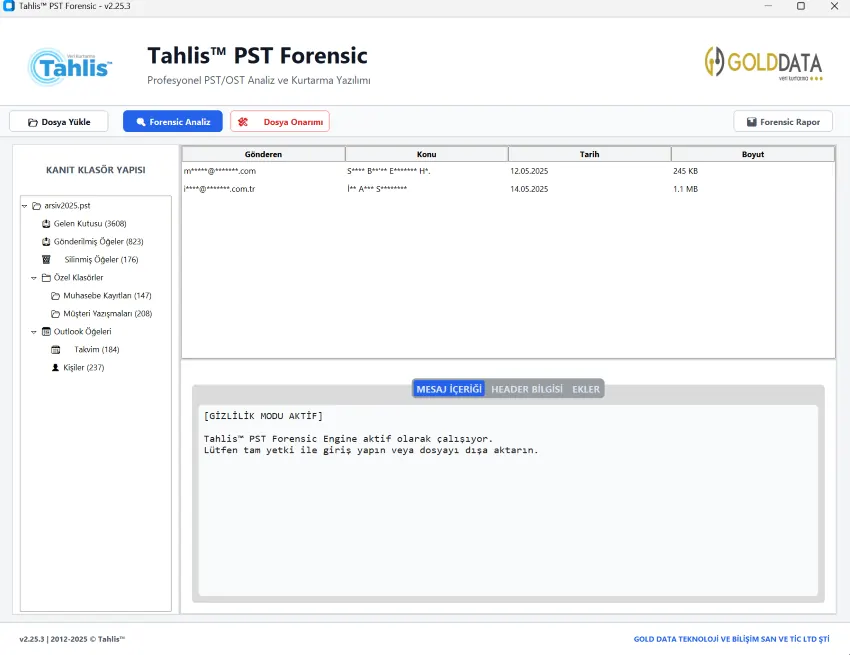Click the Takvim calendar icon

coord(56,349)
